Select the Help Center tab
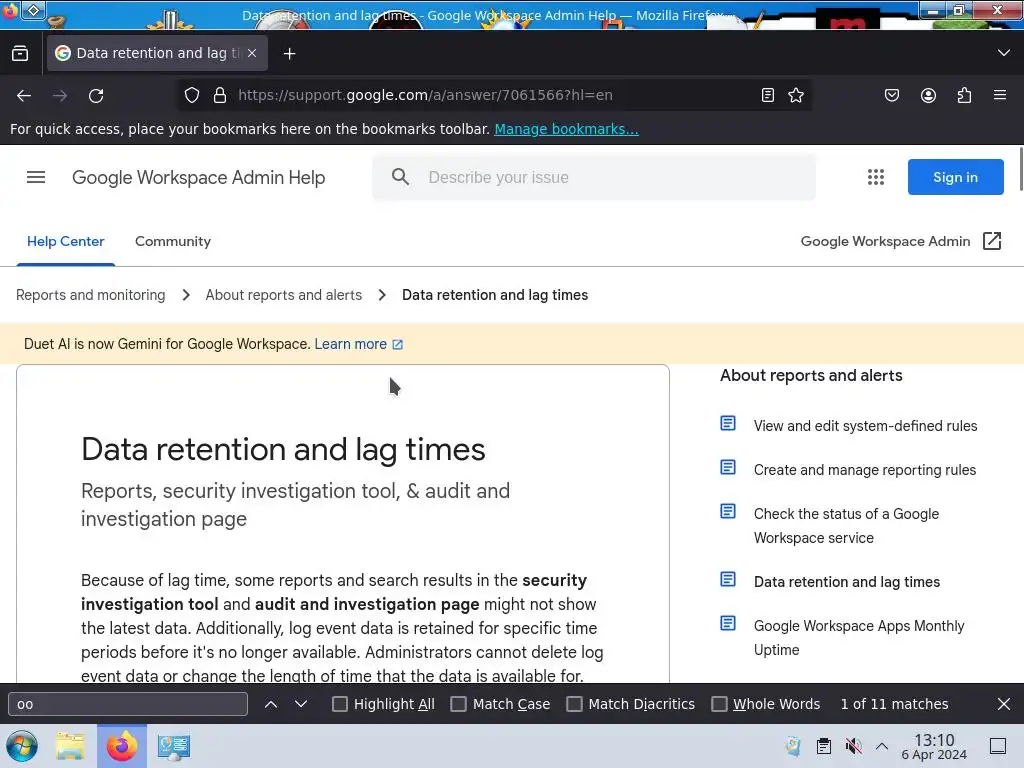The image size is (1024, 768). coord(65,242)
